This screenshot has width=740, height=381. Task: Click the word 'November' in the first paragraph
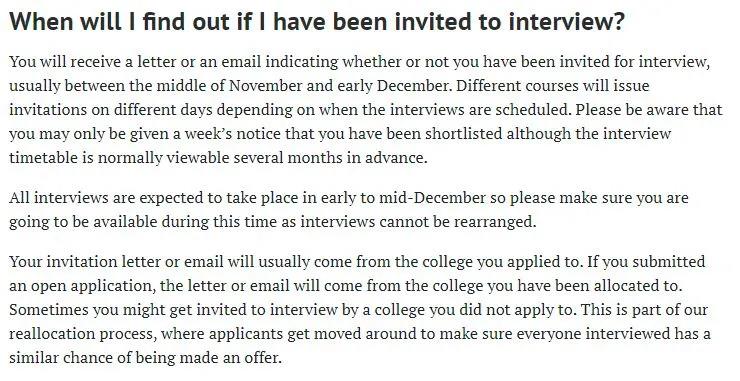click(x=265, y=86)
